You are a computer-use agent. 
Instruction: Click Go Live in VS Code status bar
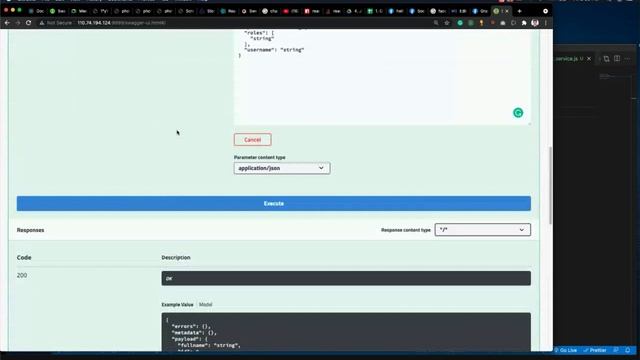(x=566, y=350)
